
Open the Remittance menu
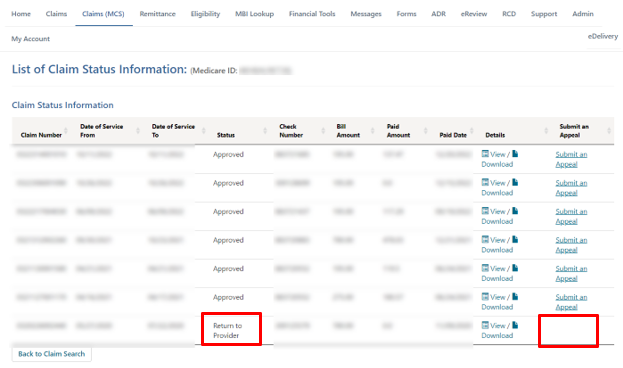point(157,14)
